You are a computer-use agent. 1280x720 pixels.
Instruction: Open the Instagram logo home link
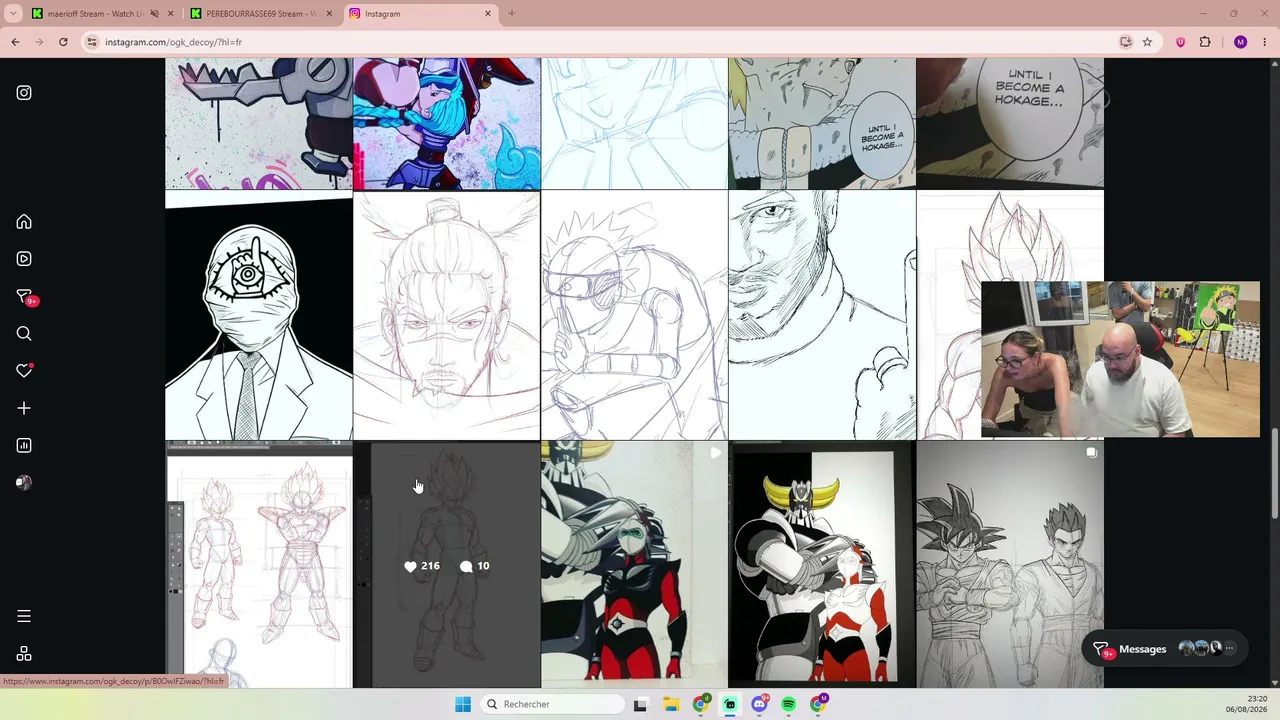[x=24, y=93]
